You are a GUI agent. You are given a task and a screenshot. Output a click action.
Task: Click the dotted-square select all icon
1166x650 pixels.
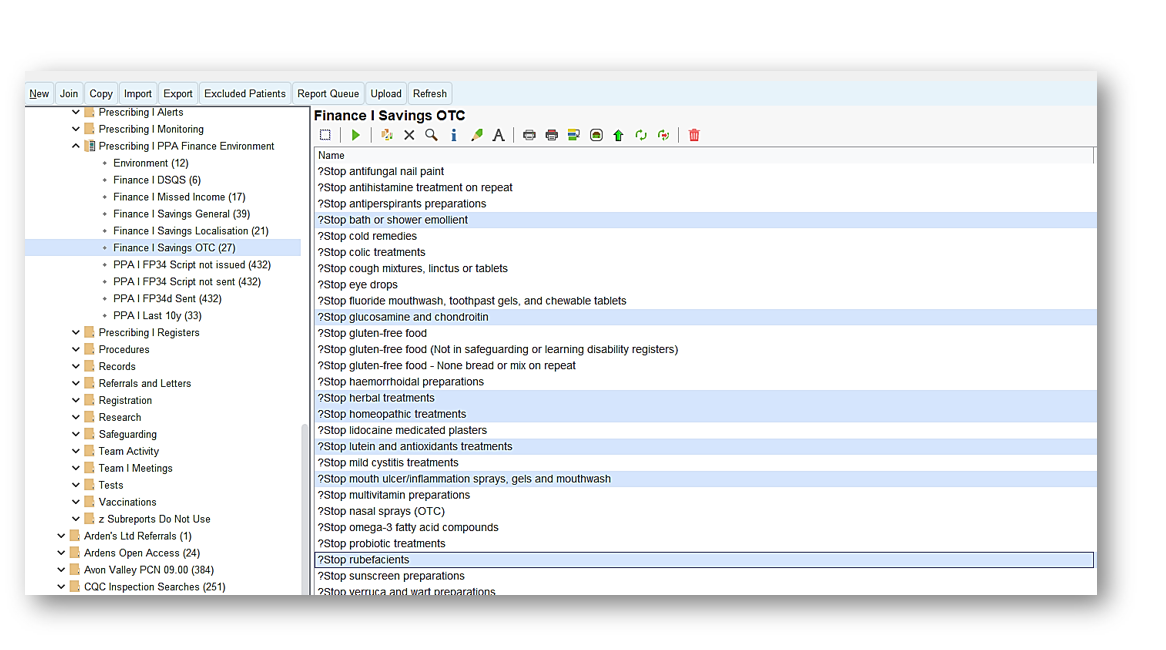coord(325,135)
